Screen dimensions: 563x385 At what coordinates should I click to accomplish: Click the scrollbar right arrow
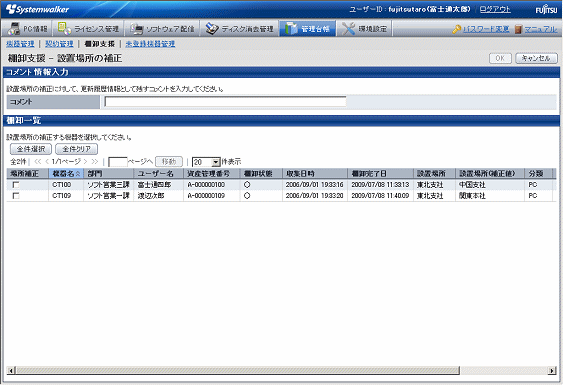click(x=552, y=370)
